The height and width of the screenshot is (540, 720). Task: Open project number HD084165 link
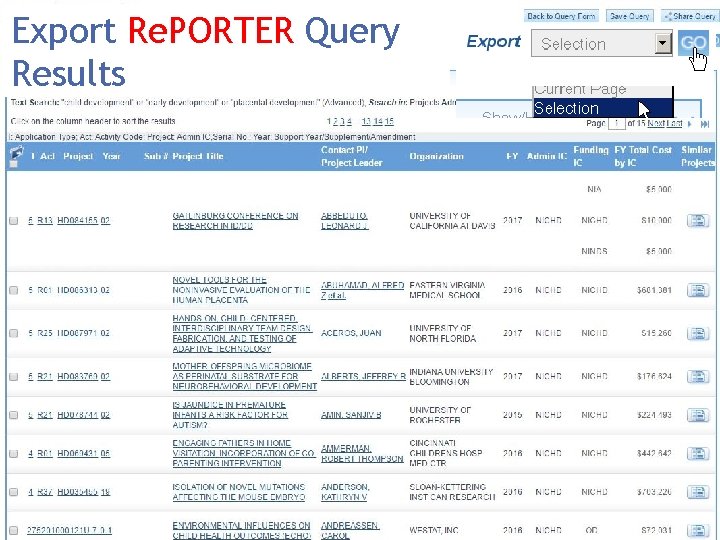(x=78, y=220)
